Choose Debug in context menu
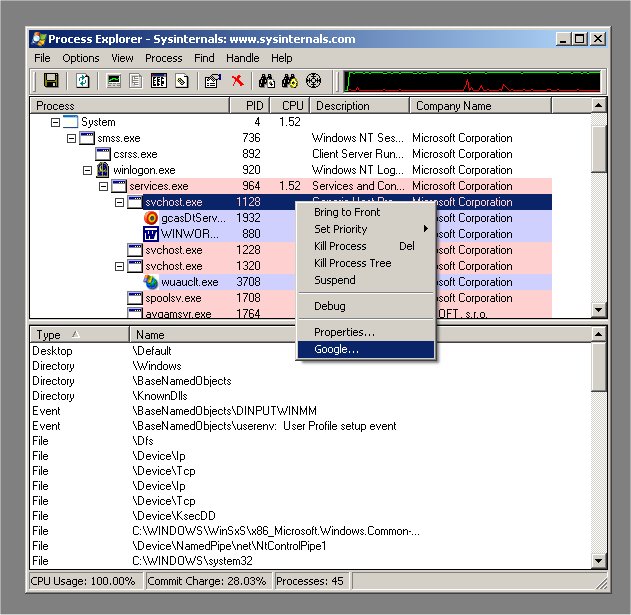 pyautogui.click(x=366, y=306)
